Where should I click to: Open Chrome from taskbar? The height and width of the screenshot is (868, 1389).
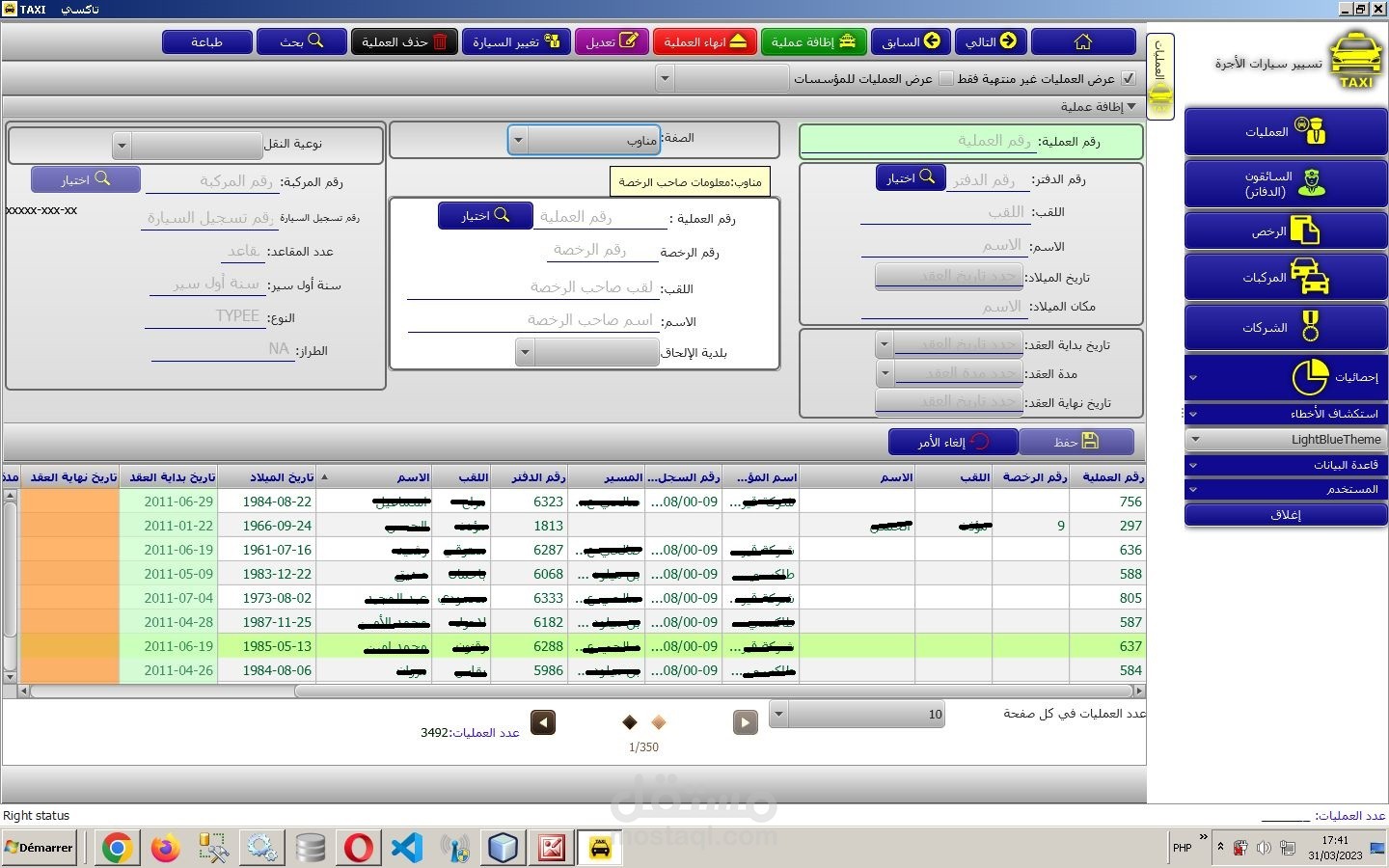[x=118, y=848]
